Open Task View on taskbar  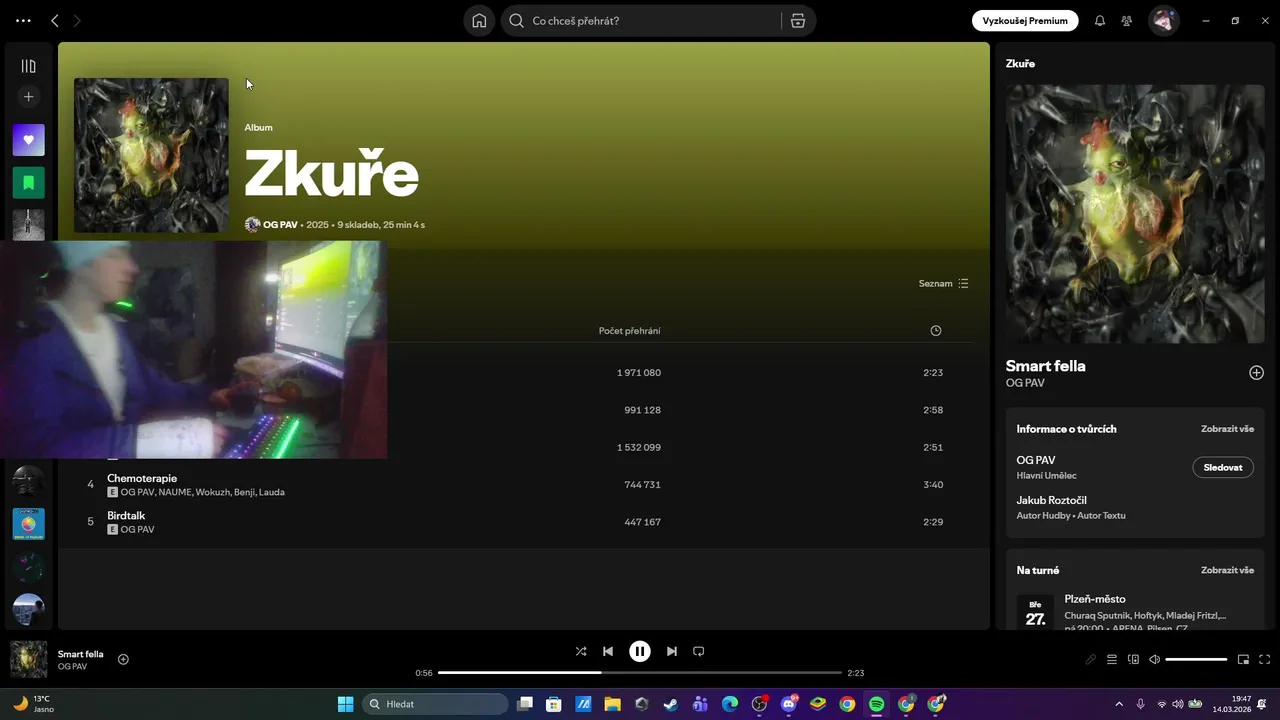[x=524, y=704]
